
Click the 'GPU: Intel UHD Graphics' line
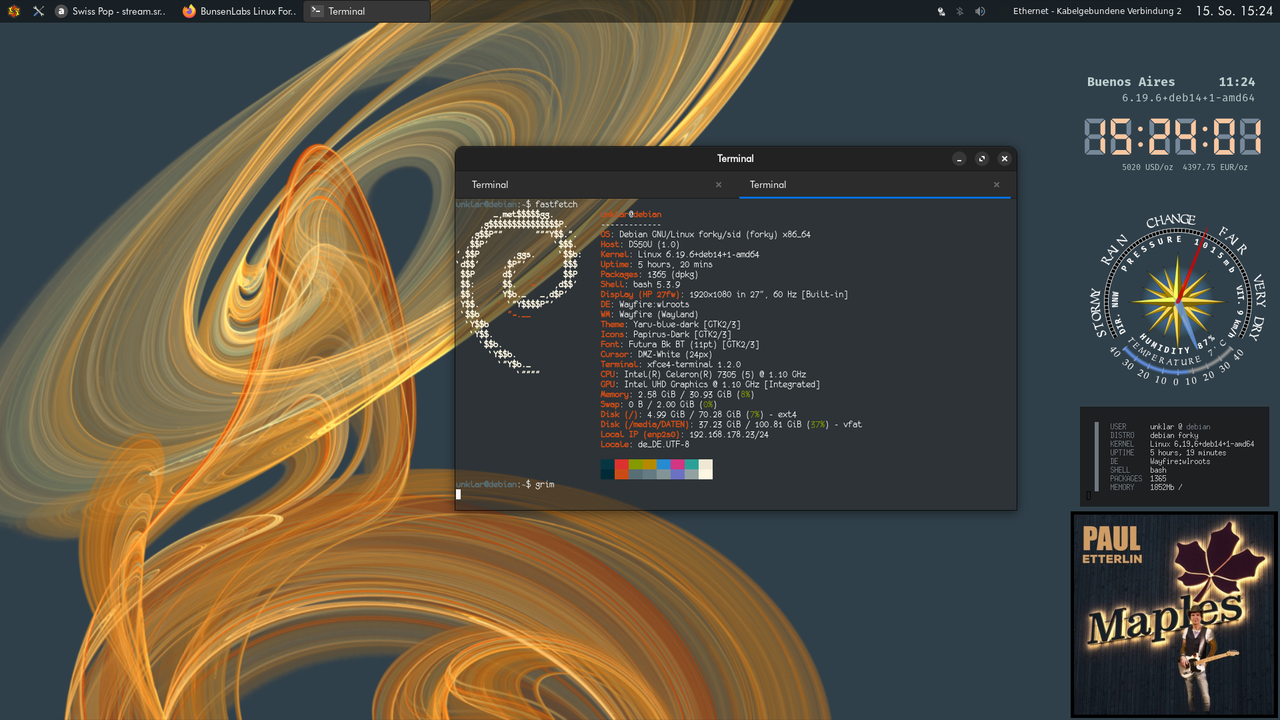coord(710,384)
